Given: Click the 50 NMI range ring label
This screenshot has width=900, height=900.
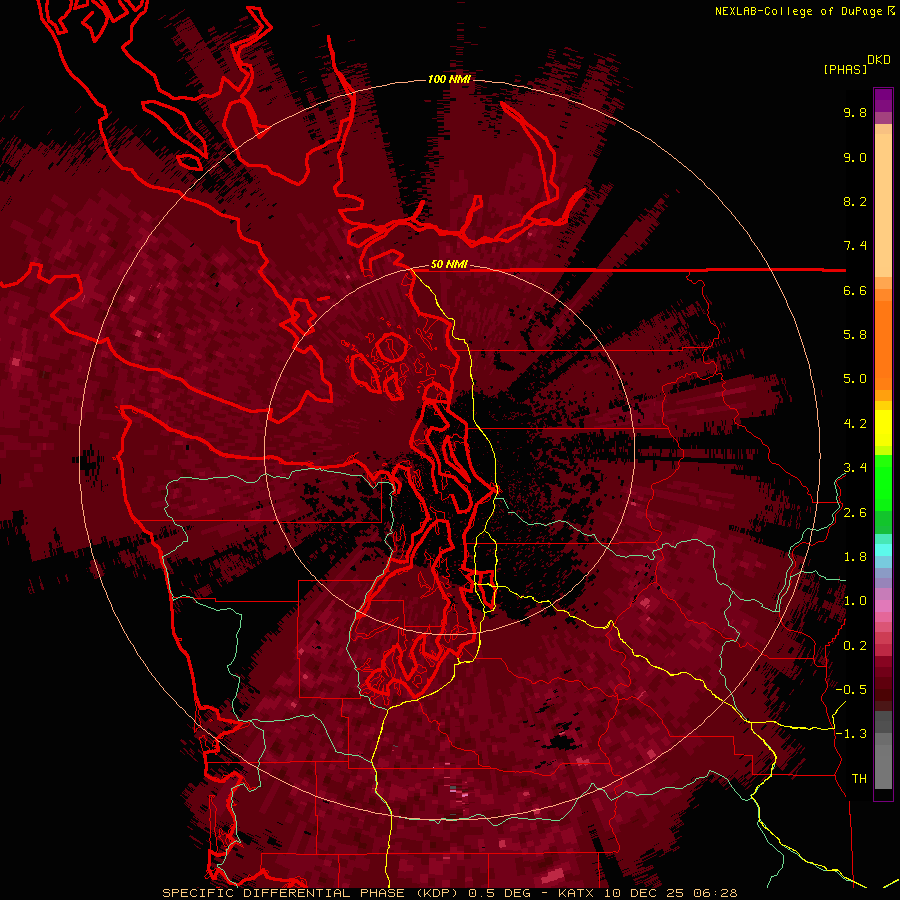Looking at the screenshot, I should (449, 265).
